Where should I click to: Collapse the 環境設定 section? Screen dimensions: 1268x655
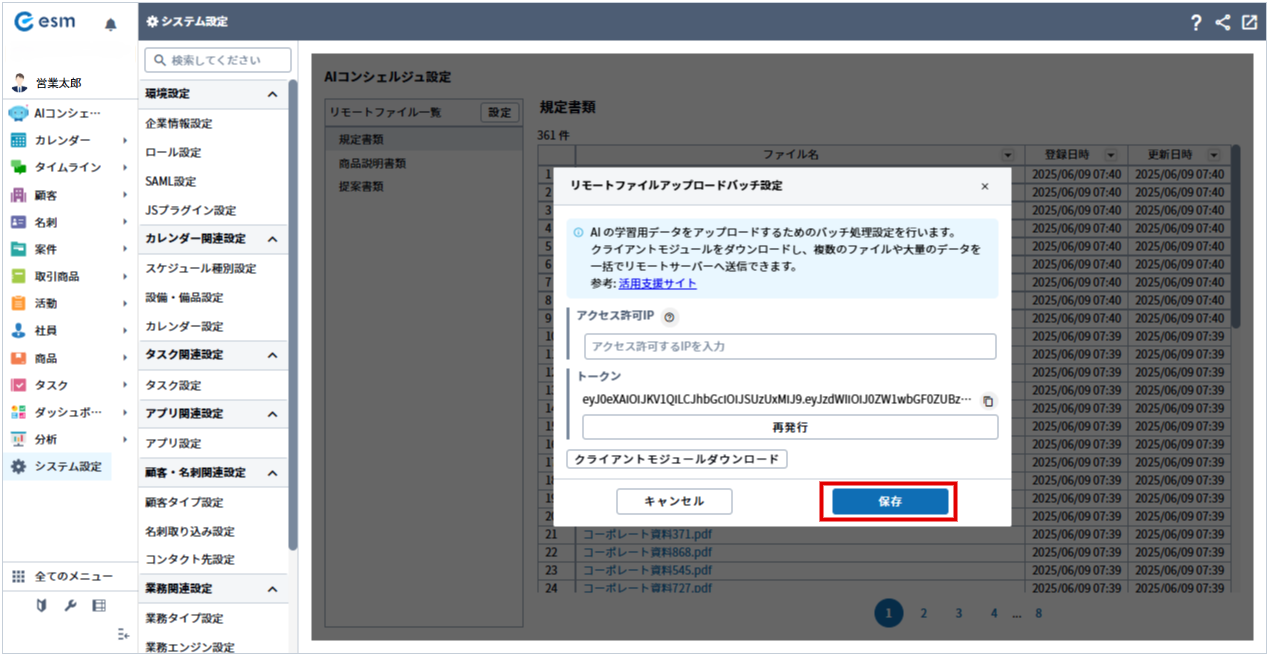(x=272, y=94)
